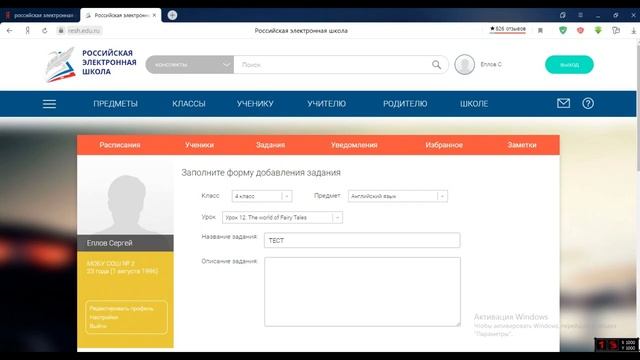Switch to the Заметки tab
640x360 pixels.
522,145
